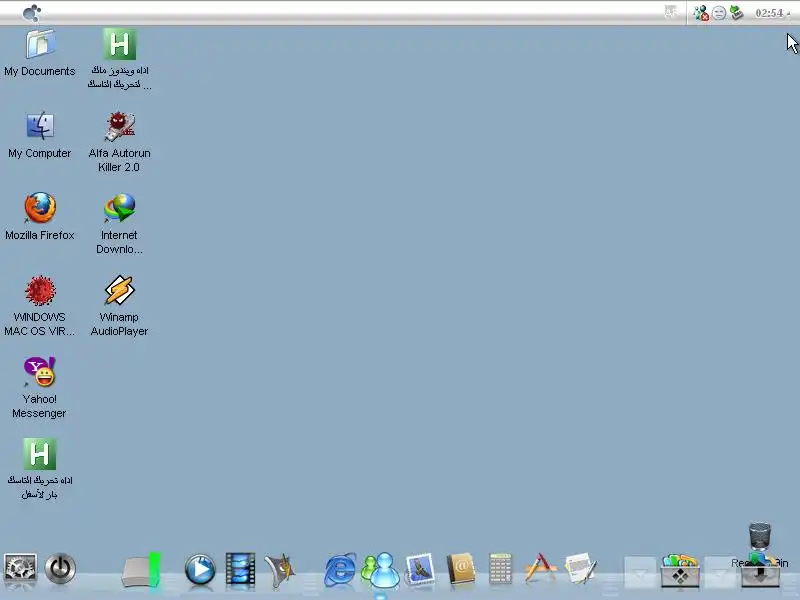Image resolution: width=800 pixels, height=600 pixels.
Task: Open the filmstrip movie icon in dock
Action: (240, 569)
